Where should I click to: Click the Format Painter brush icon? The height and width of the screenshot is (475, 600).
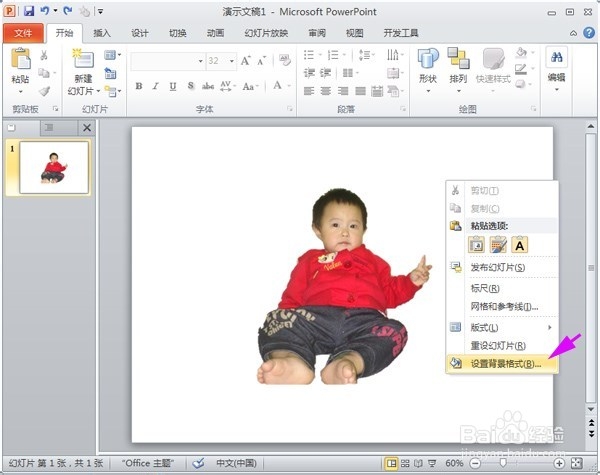(44, 91)
